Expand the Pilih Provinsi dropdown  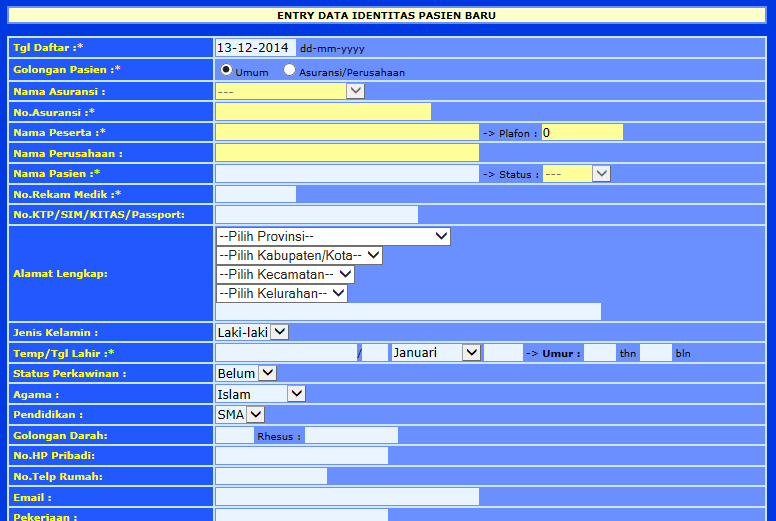[x=333, y=237]
